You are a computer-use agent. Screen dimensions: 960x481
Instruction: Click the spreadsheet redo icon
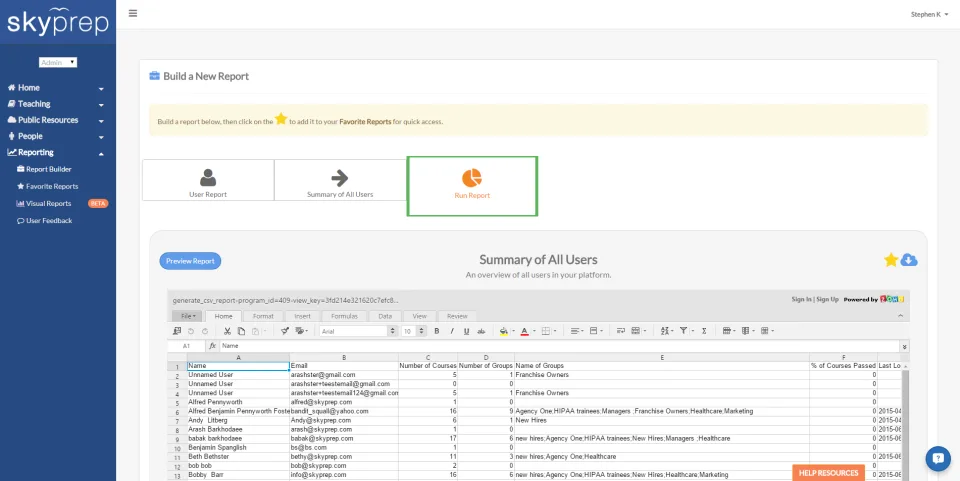pyautogui.click(x=205, y=331)
